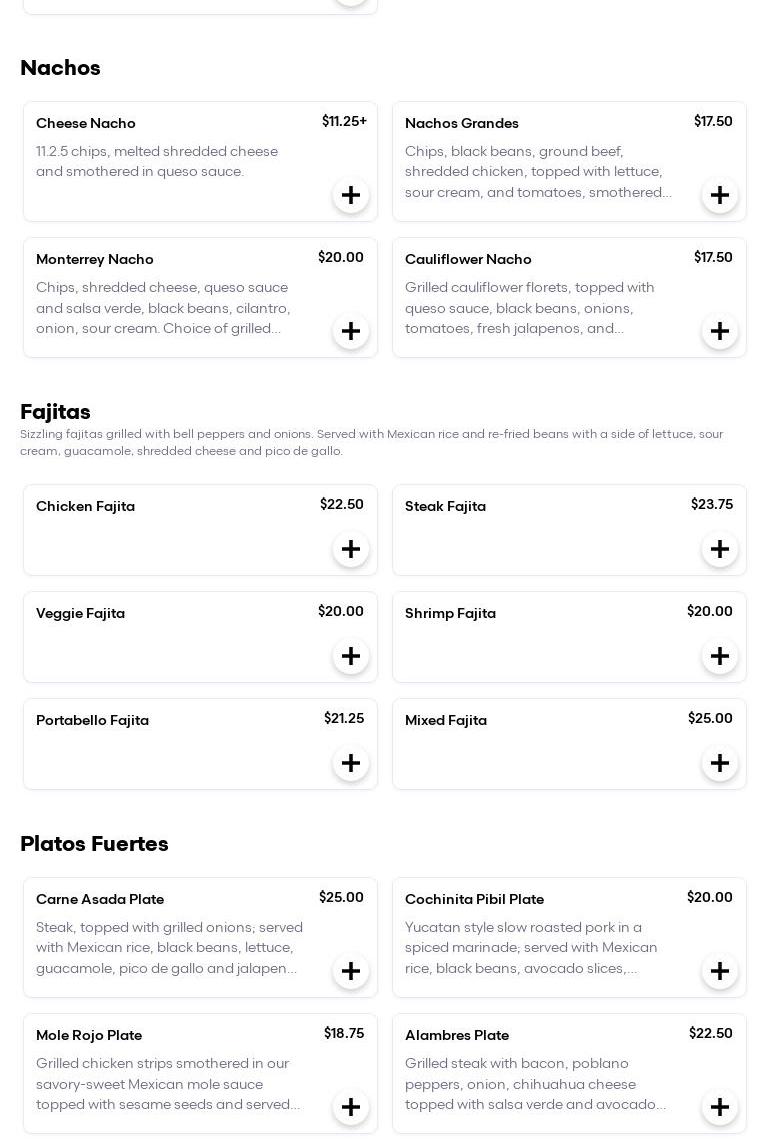Add Veggie Fajita to cart
This screenshot has width=770, height=1141.
point(351,656)
